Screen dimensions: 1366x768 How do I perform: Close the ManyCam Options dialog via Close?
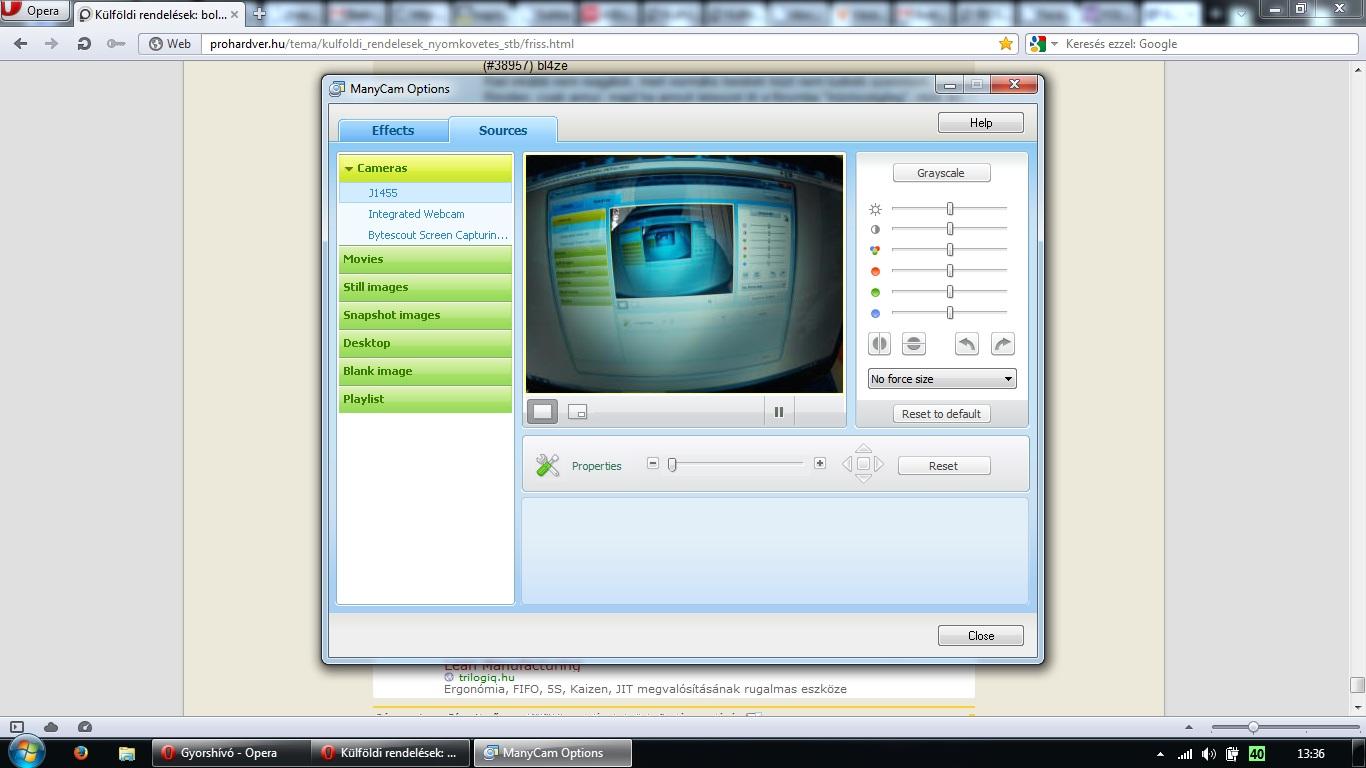pyautogui.click(x=980, y=636)
